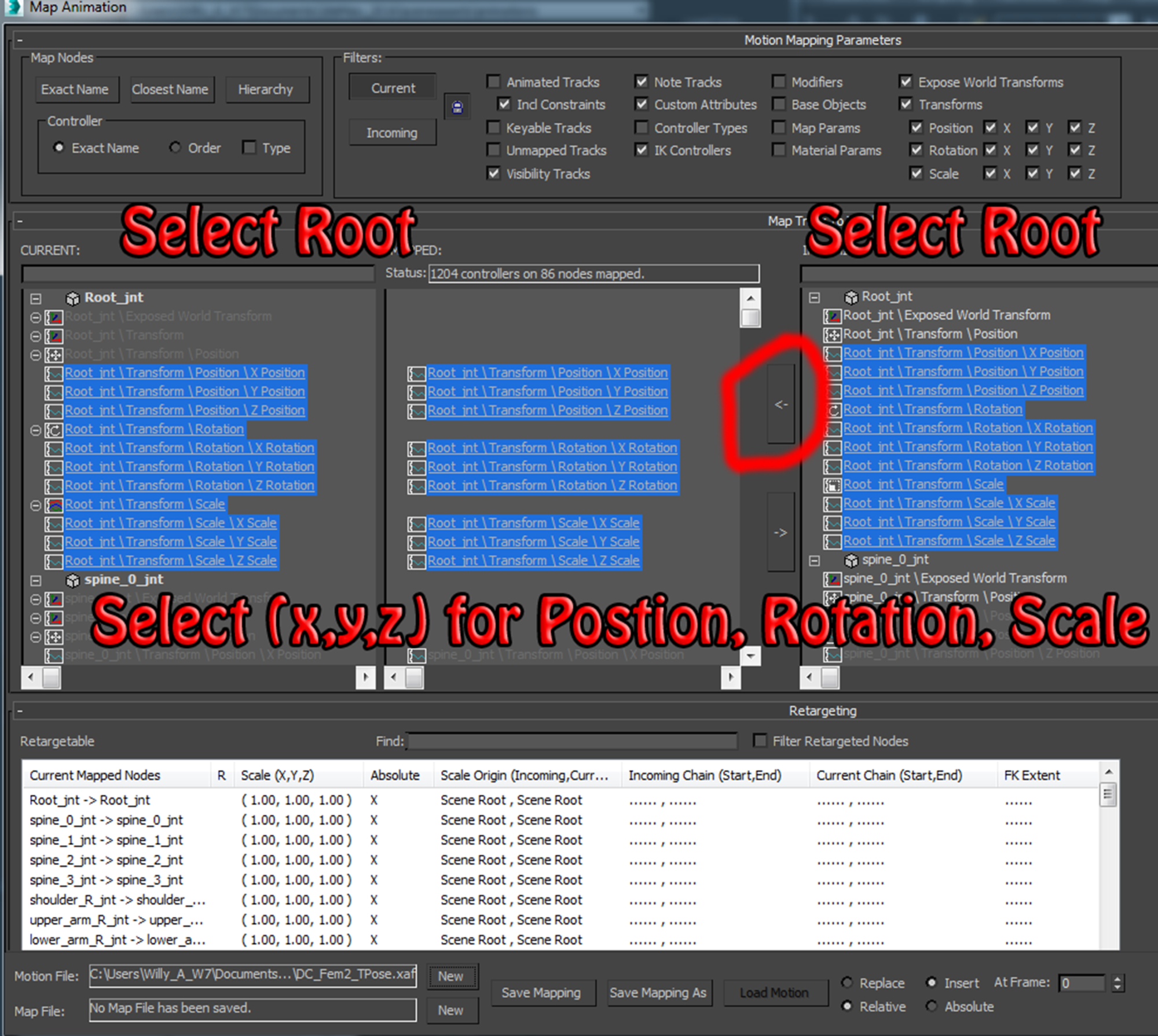The image size is (1158, 1036).
Task: Collapse the Retargeting rollout
Action: point(20,711)
